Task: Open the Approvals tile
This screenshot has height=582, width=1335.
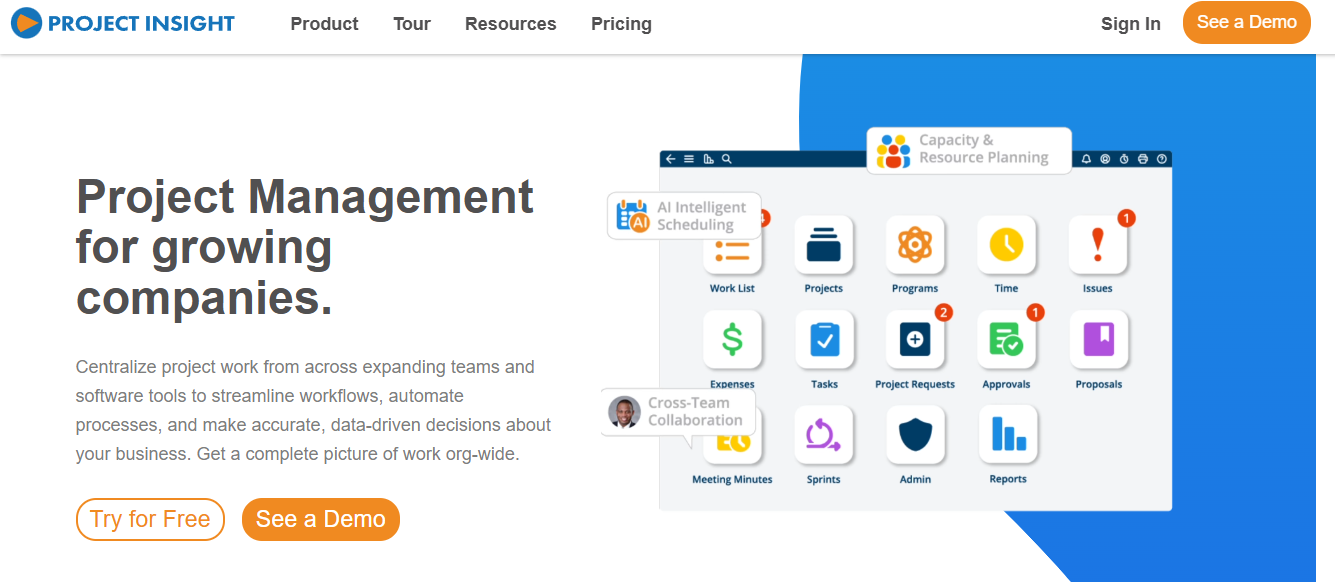Action: 1007,340
